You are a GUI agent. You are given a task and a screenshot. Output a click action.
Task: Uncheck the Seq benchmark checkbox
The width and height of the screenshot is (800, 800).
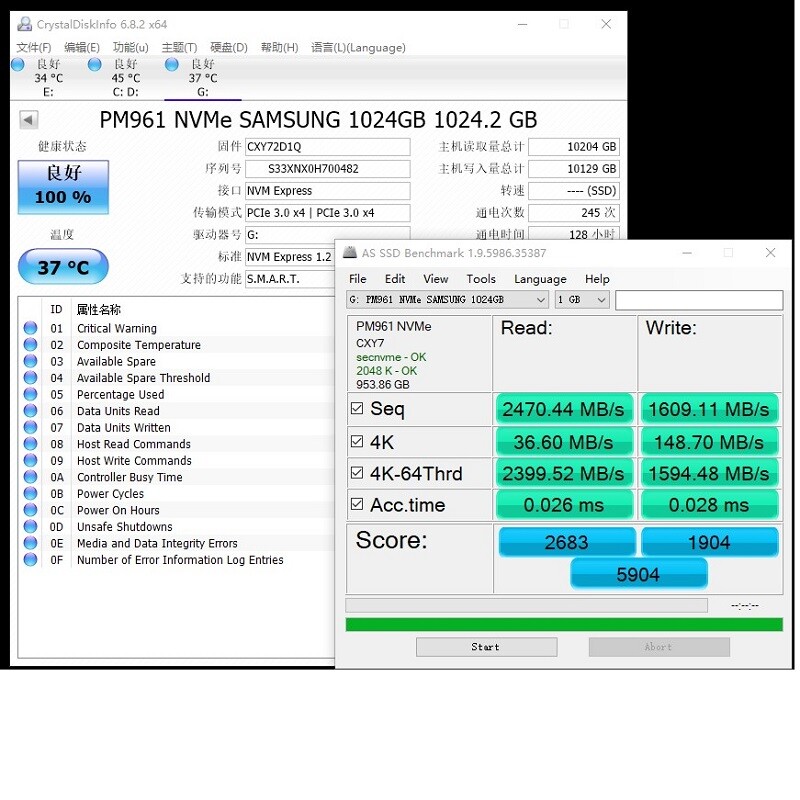point(358,409)
